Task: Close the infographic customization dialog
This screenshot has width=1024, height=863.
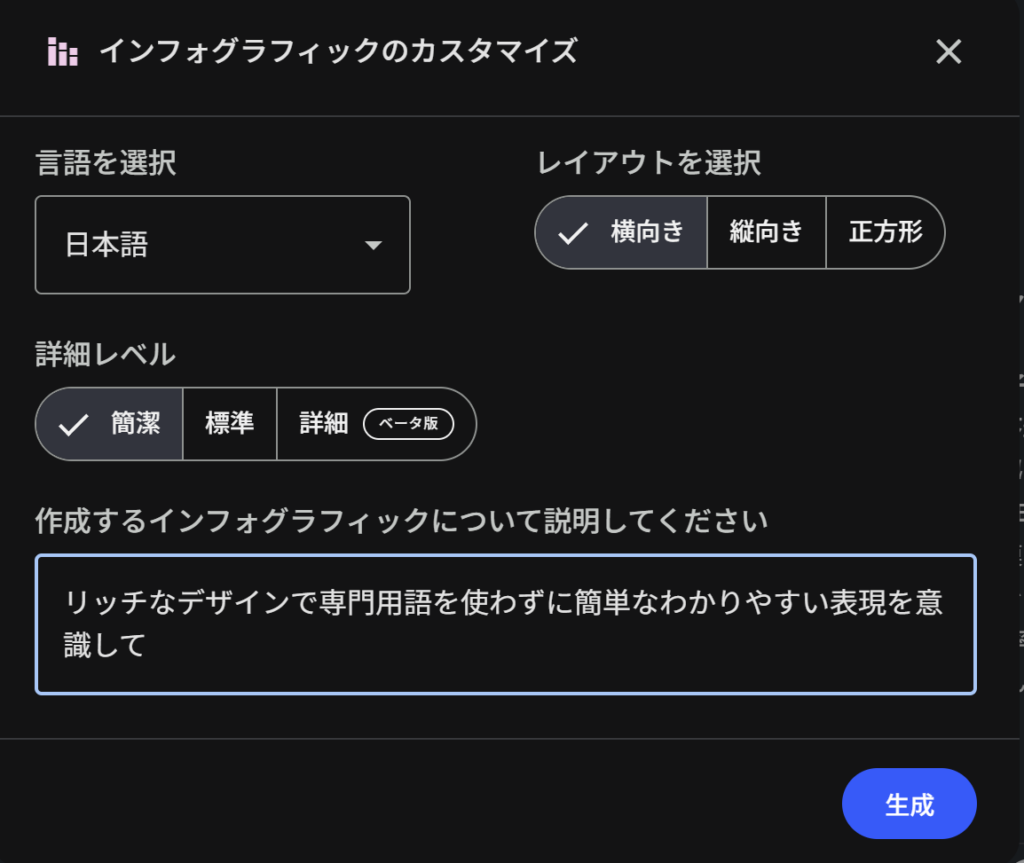Action: tap(948, 52)
